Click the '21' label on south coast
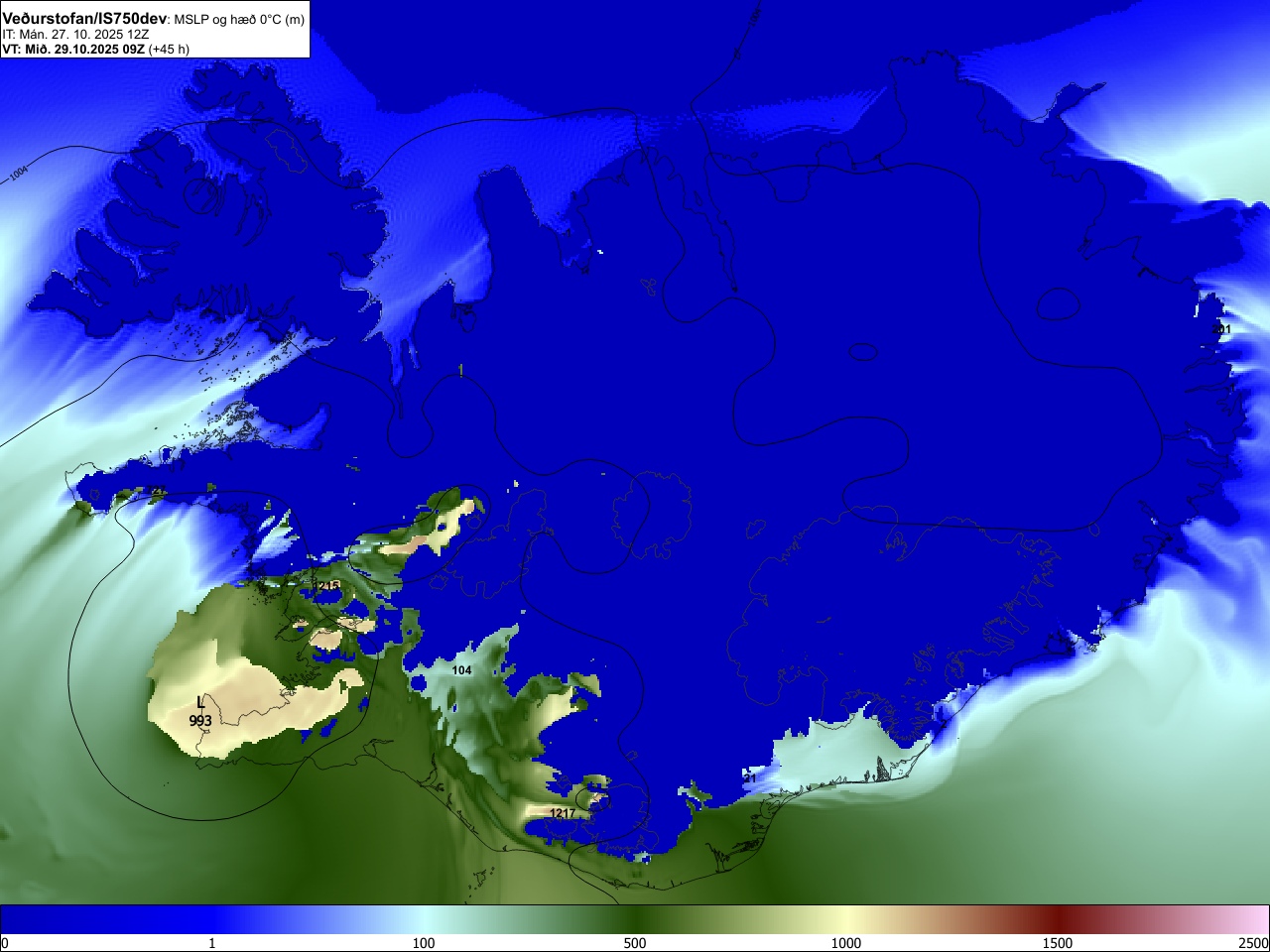 click(750, 778)
